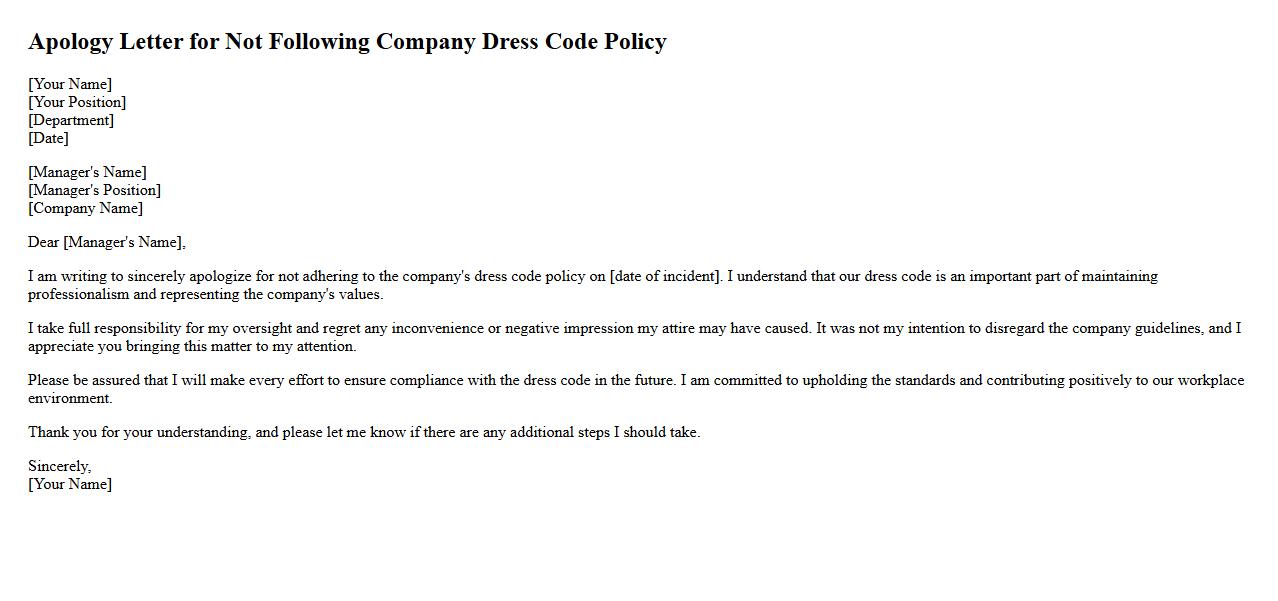Click the "Sincerely," closing line
Screen dimensions: 1278x601
pos(60,466)
